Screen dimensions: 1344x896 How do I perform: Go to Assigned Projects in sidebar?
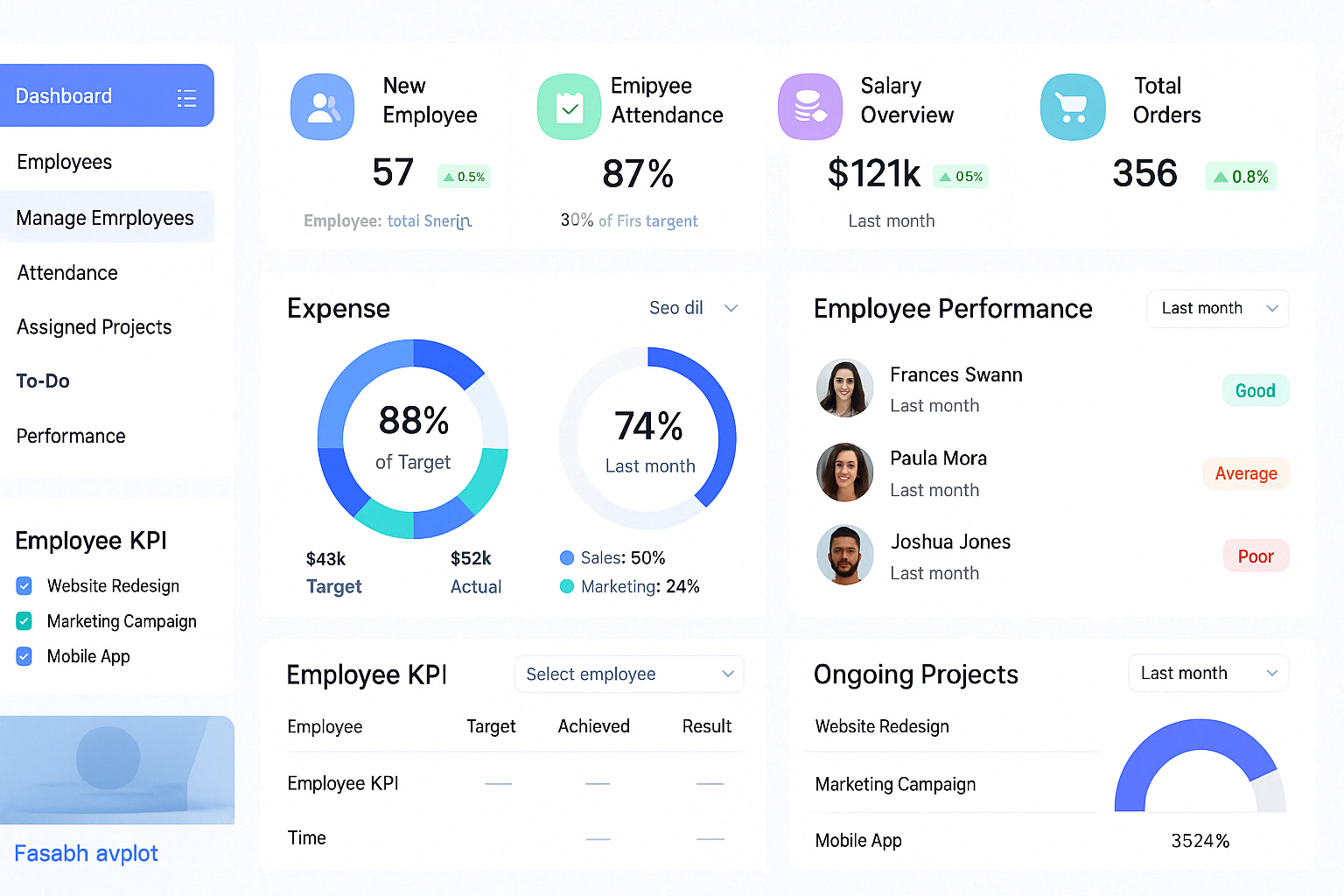pos(94,327)
